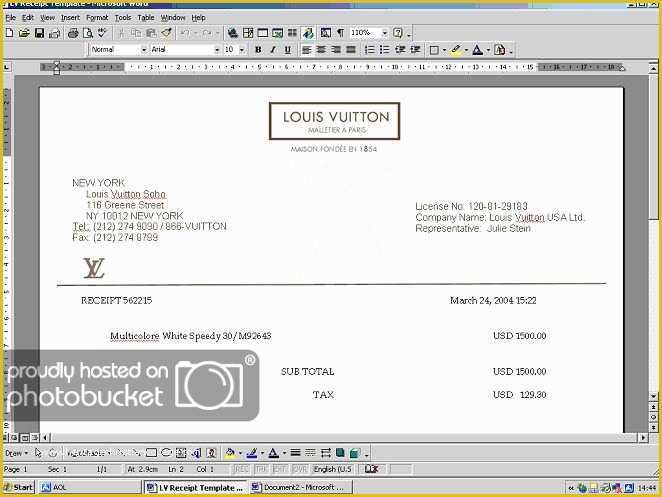Click the Numbering list icon
The height and width of the screenshot is (497, 662).
pyautogui.click(x=369, y=50)
